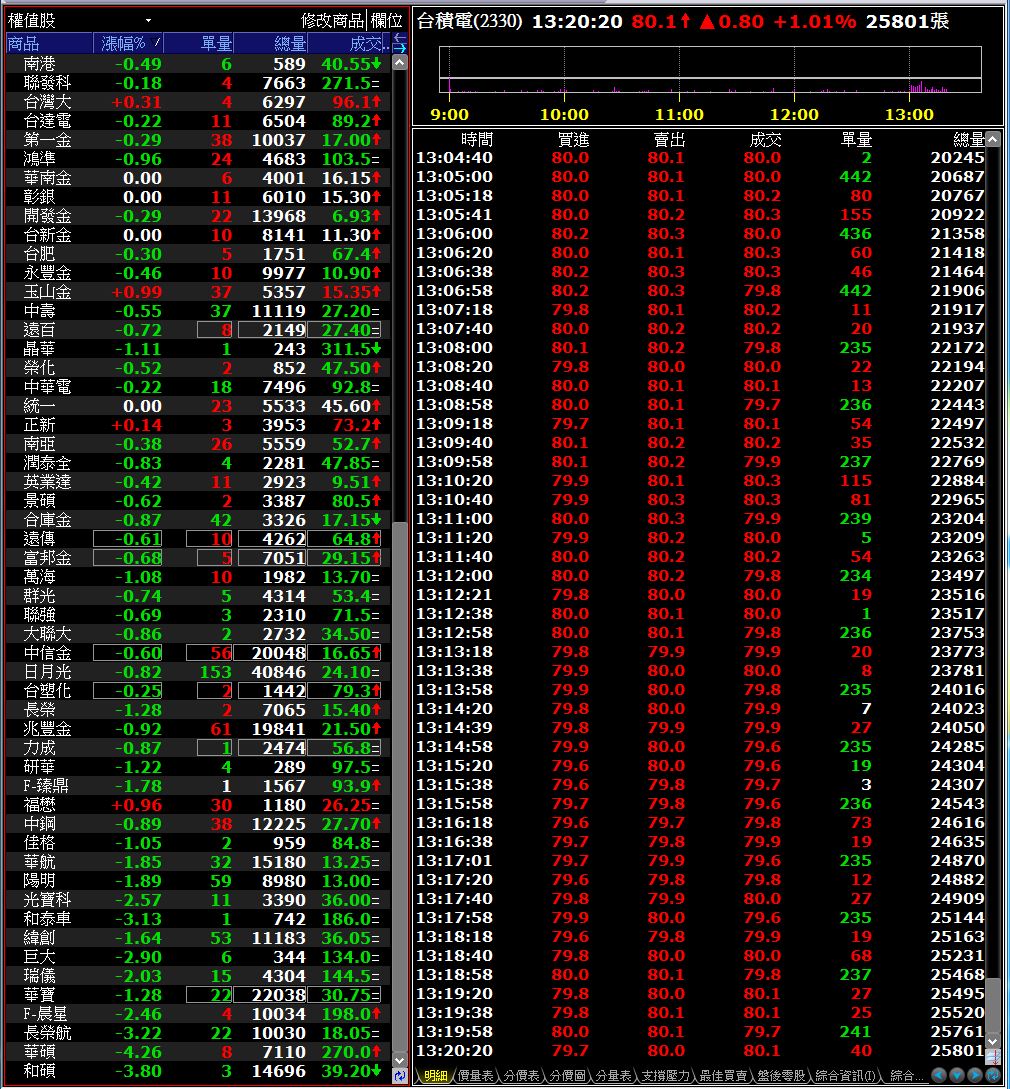The height and width of the screenshot is (1089, 1010).
Task: Open the 權值股 watchlist dropdown arrow
Action: 148,21
